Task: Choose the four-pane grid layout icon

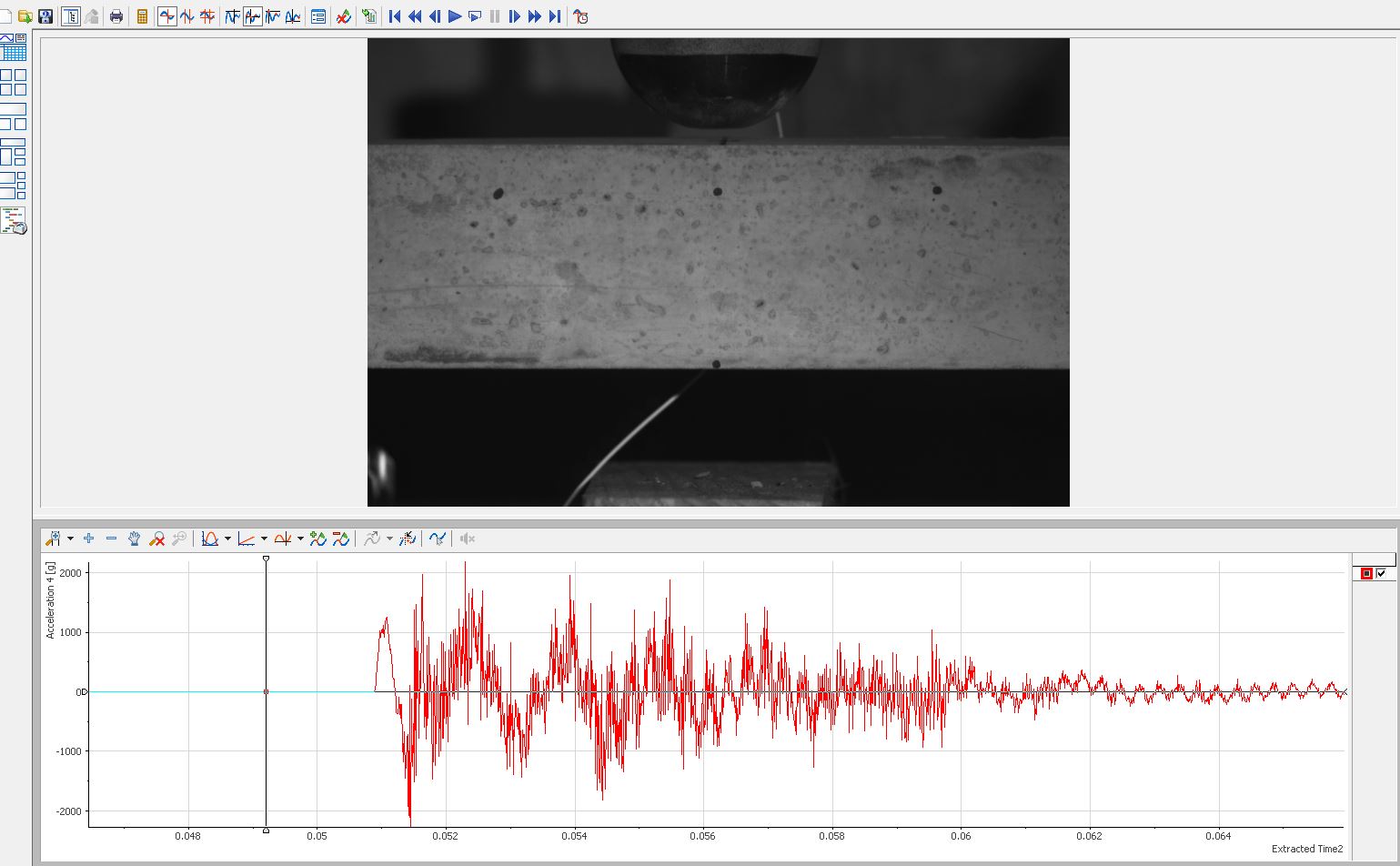Action: (x=14, y=82)
